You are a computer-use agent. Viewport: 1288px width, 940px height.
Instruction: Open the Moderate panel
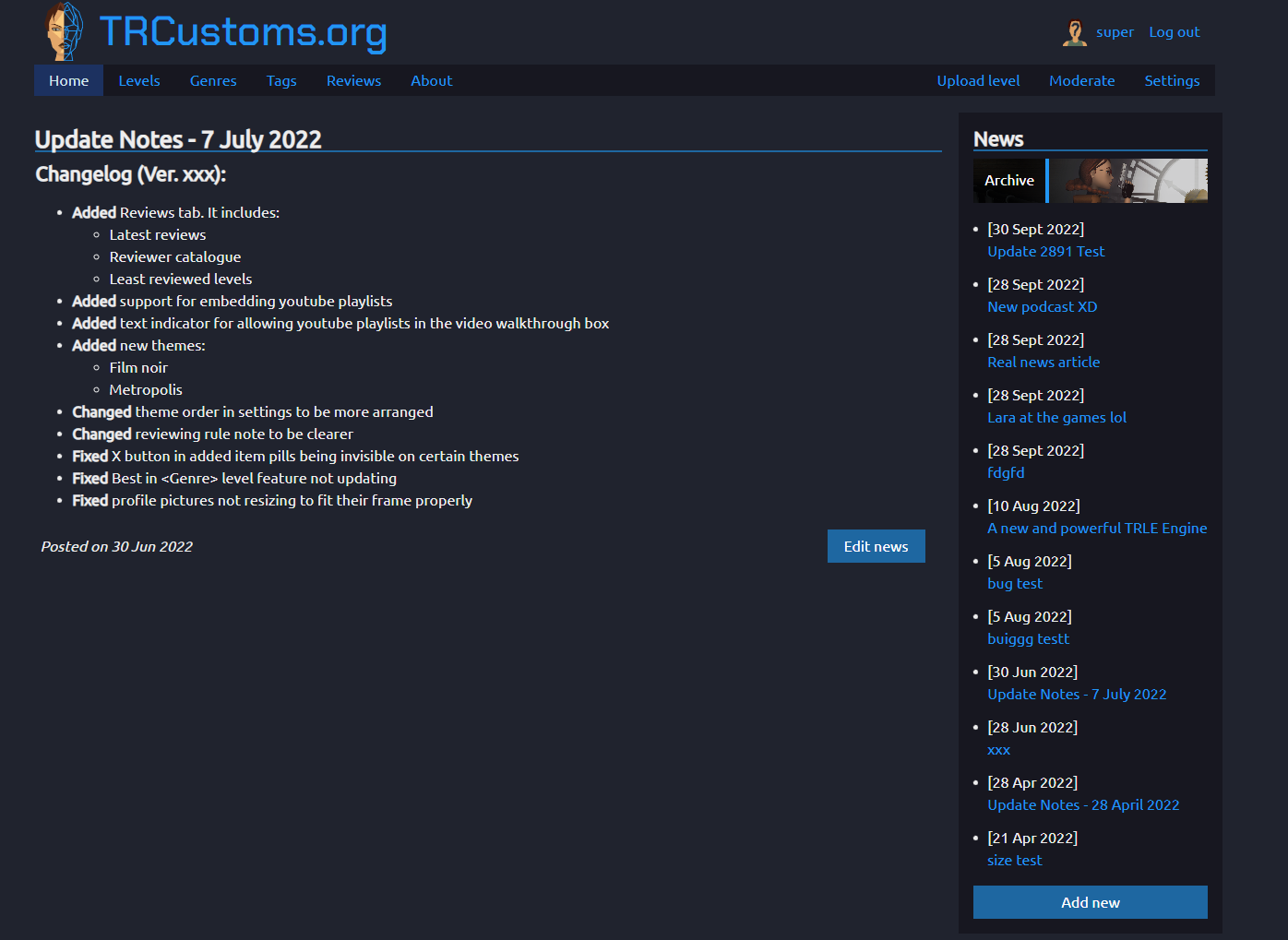[1081, 80]
